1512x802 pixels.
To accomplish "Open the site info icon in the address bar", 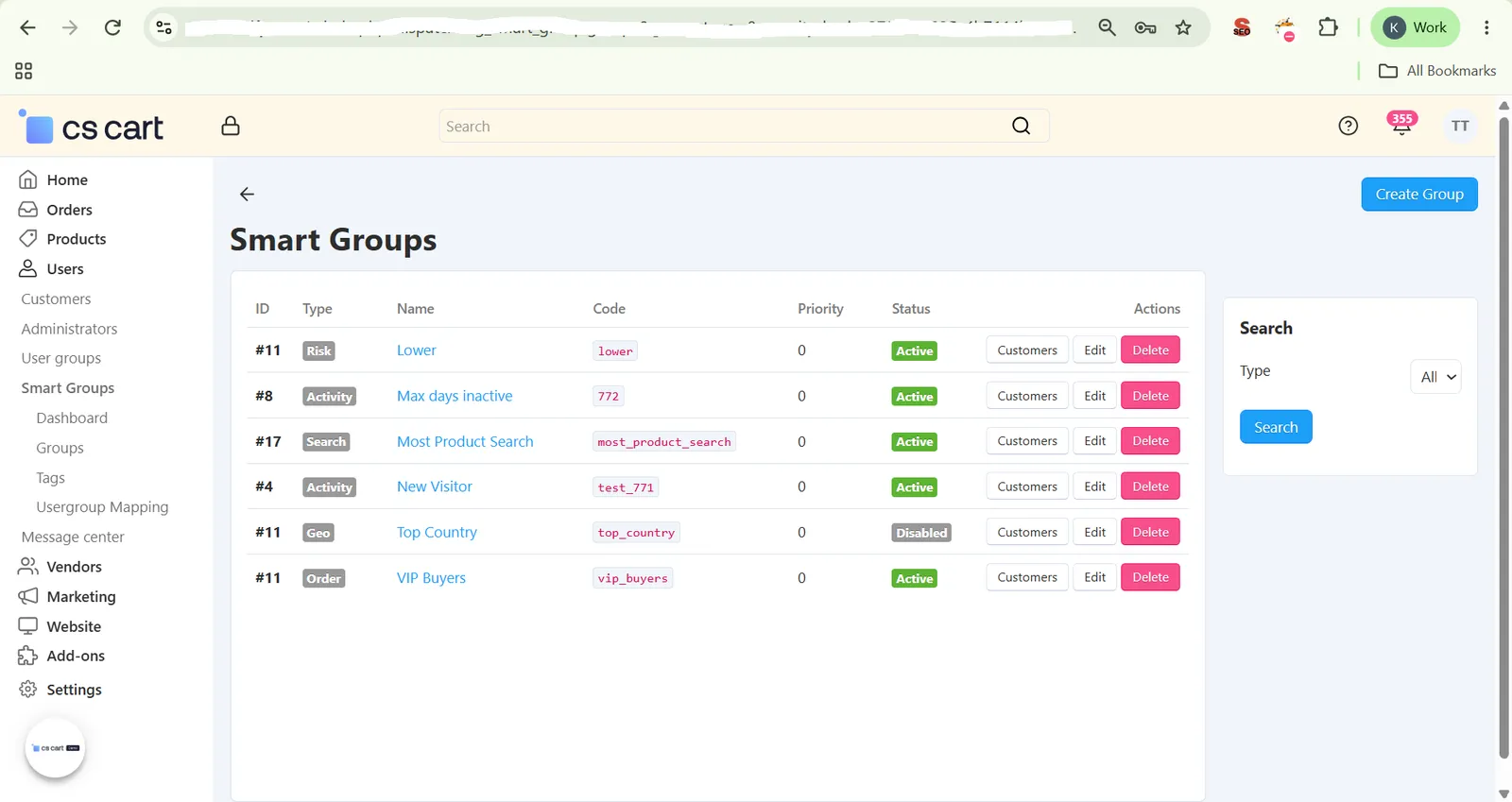I will 164,27.
